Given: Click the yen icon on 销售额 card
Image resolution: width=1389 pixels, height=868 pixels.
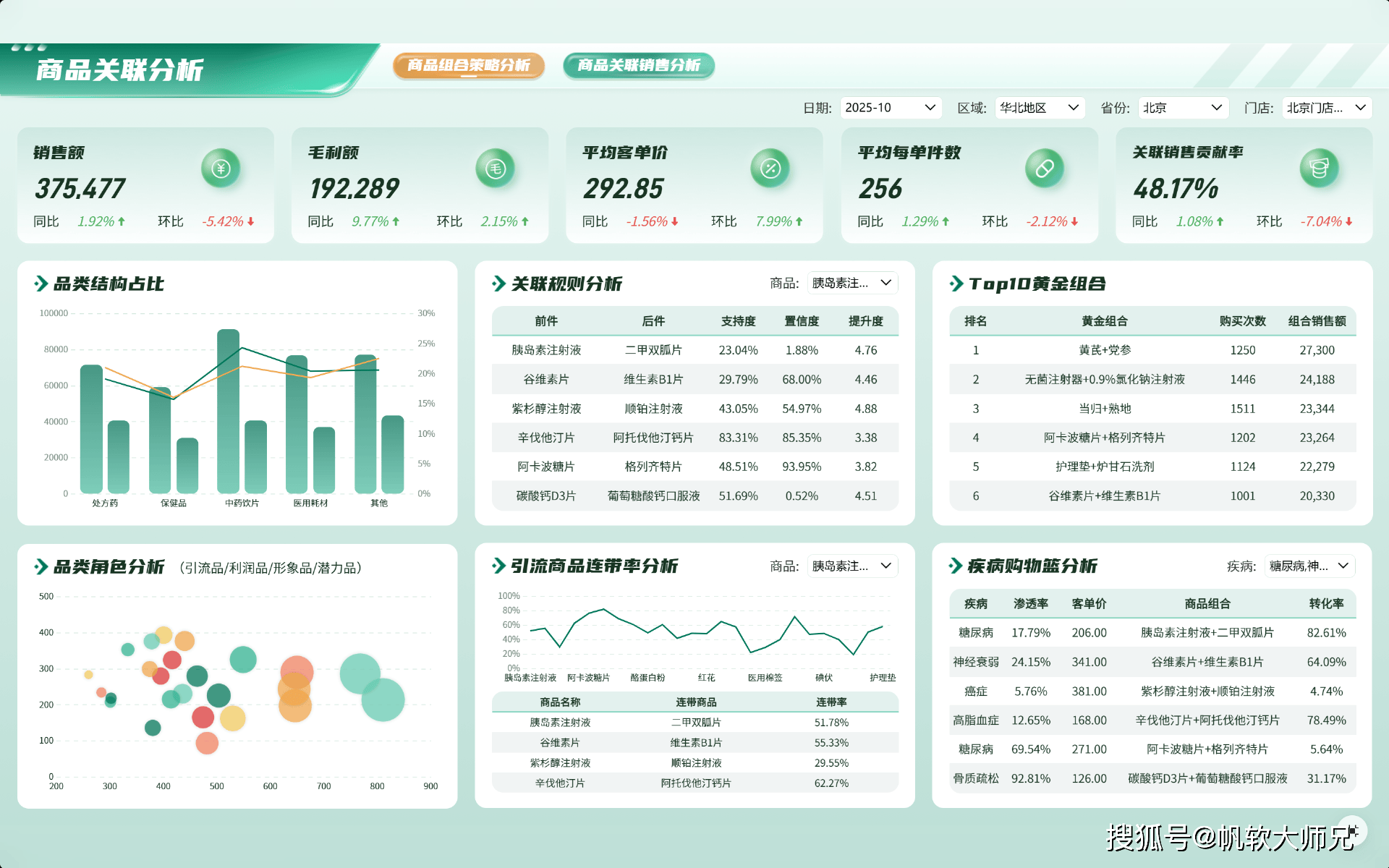Looking at the screenshot, I should [221, 169].
